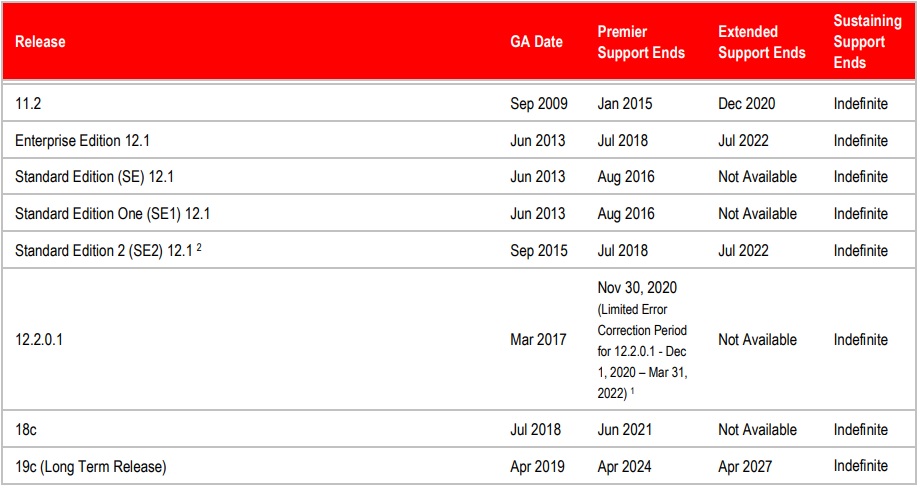Screen dimensions: 920x492
Task: Select the Premier Support Ends header
Action: click(641, 42)
